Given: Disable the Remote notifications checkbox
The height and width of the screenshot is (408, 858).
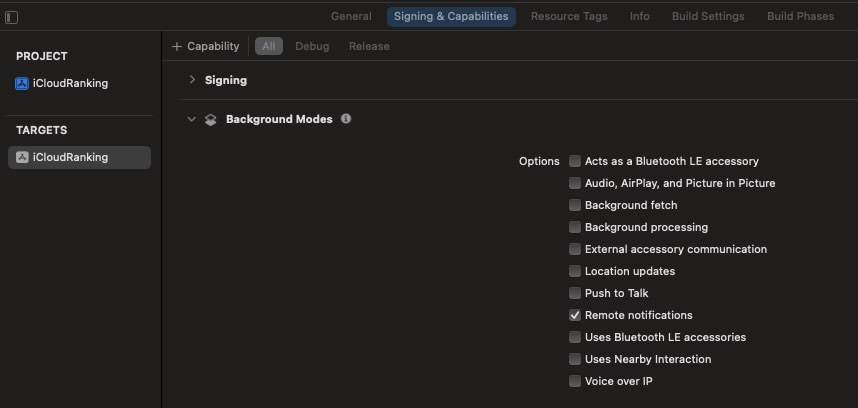Looking at the screenshot, I should (575, 315).
